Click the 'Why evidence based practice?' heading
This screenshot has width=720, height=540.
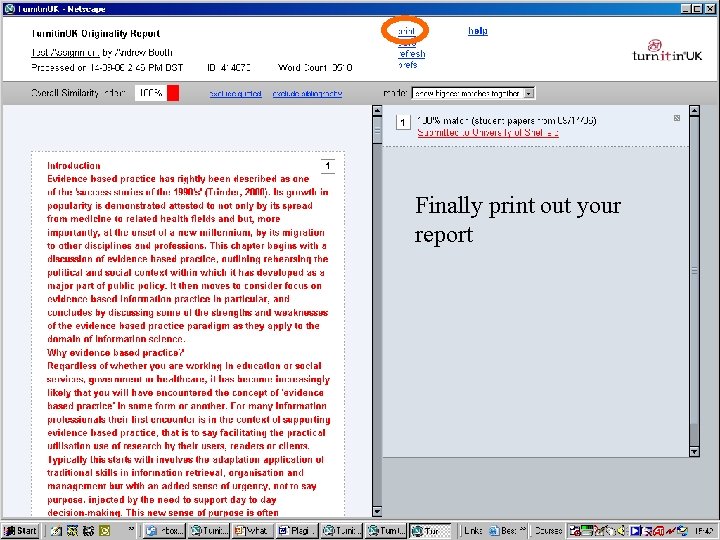[115, 353]
